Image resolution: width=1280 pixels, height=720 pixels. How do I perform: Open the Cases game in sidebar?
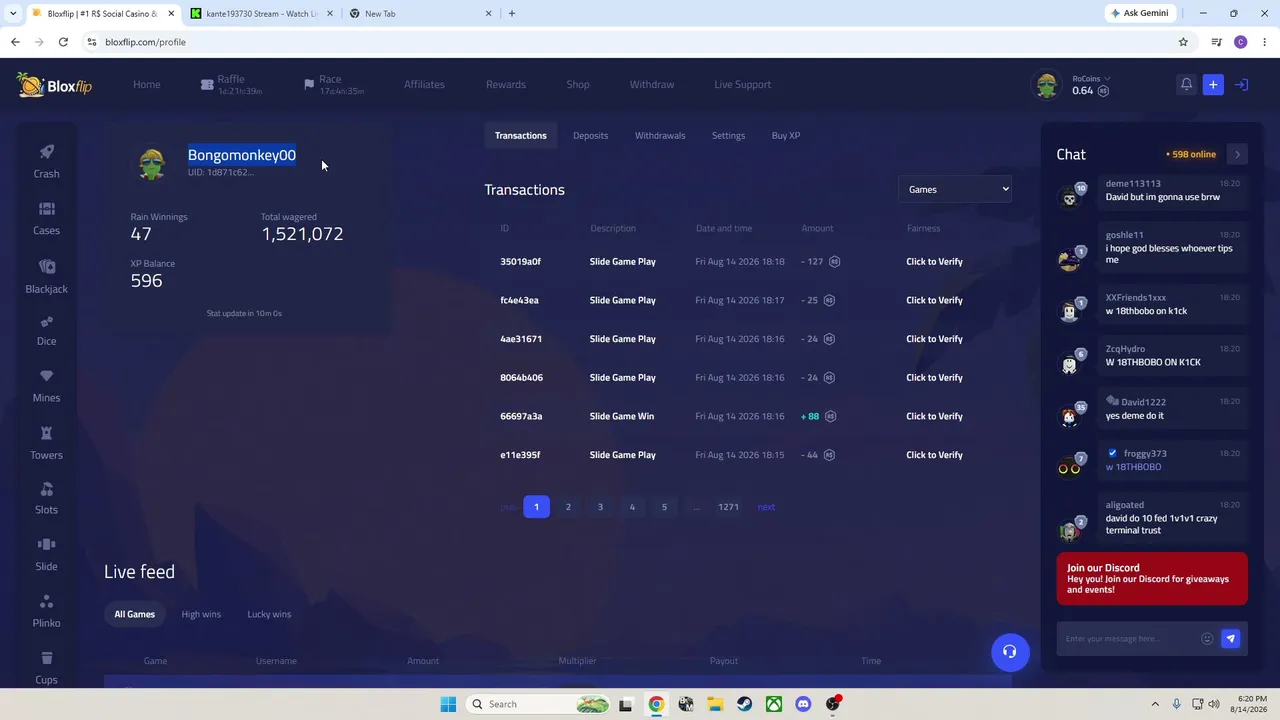click(x=46, y=219)
